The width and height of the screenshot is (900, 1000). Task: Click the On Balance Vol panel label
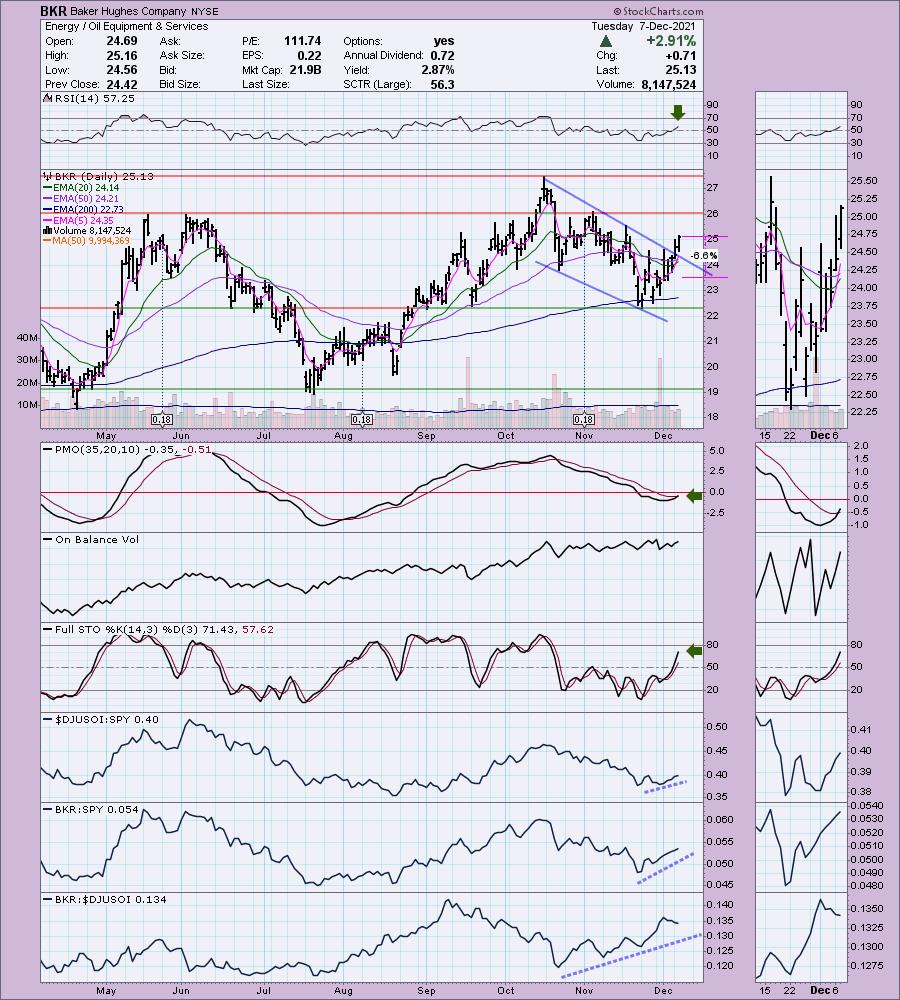[97, 539]
